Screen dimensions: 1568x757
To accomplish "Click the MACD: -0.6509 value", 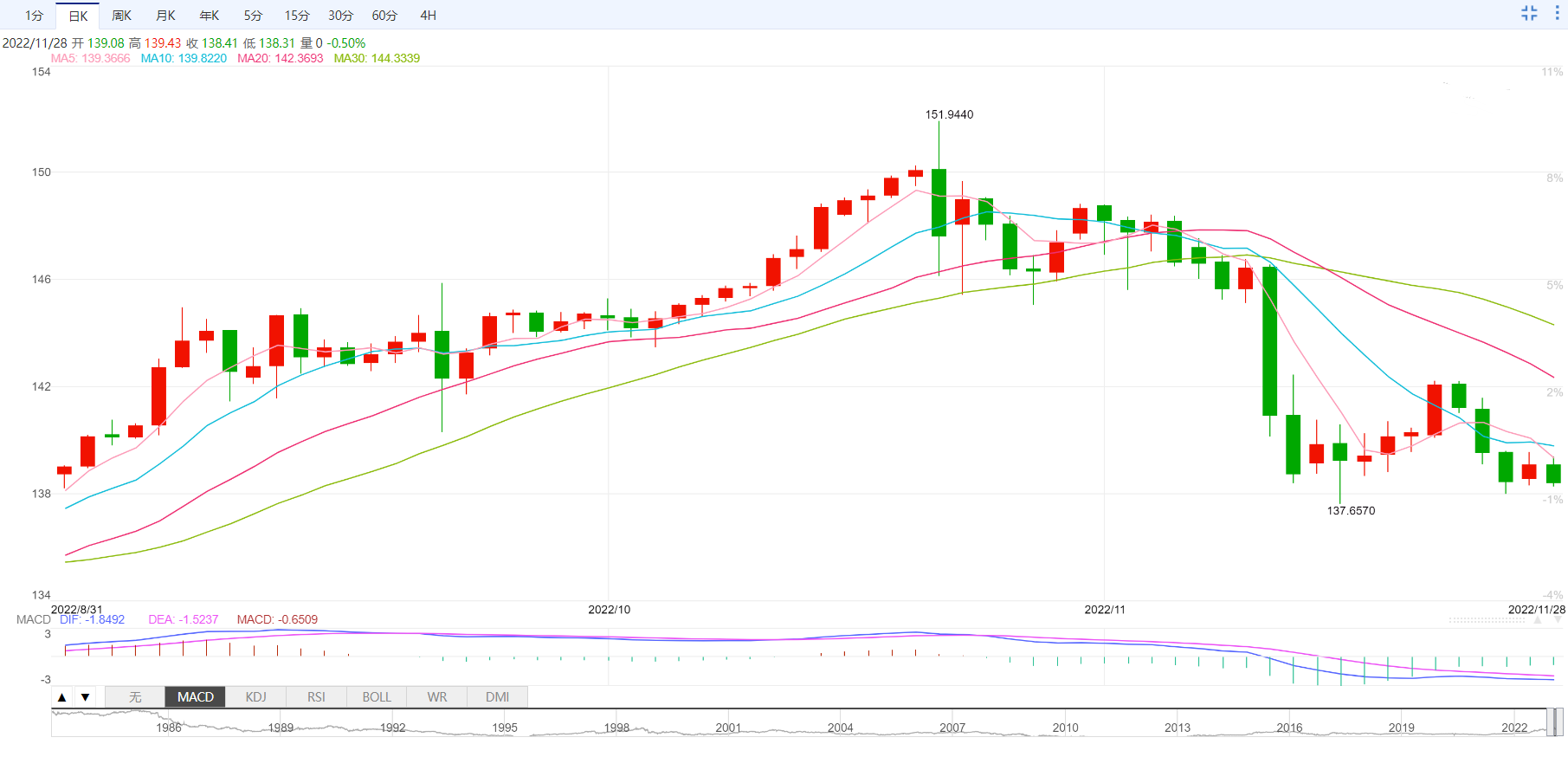I will pyautogui.click(x=277, y=619).
